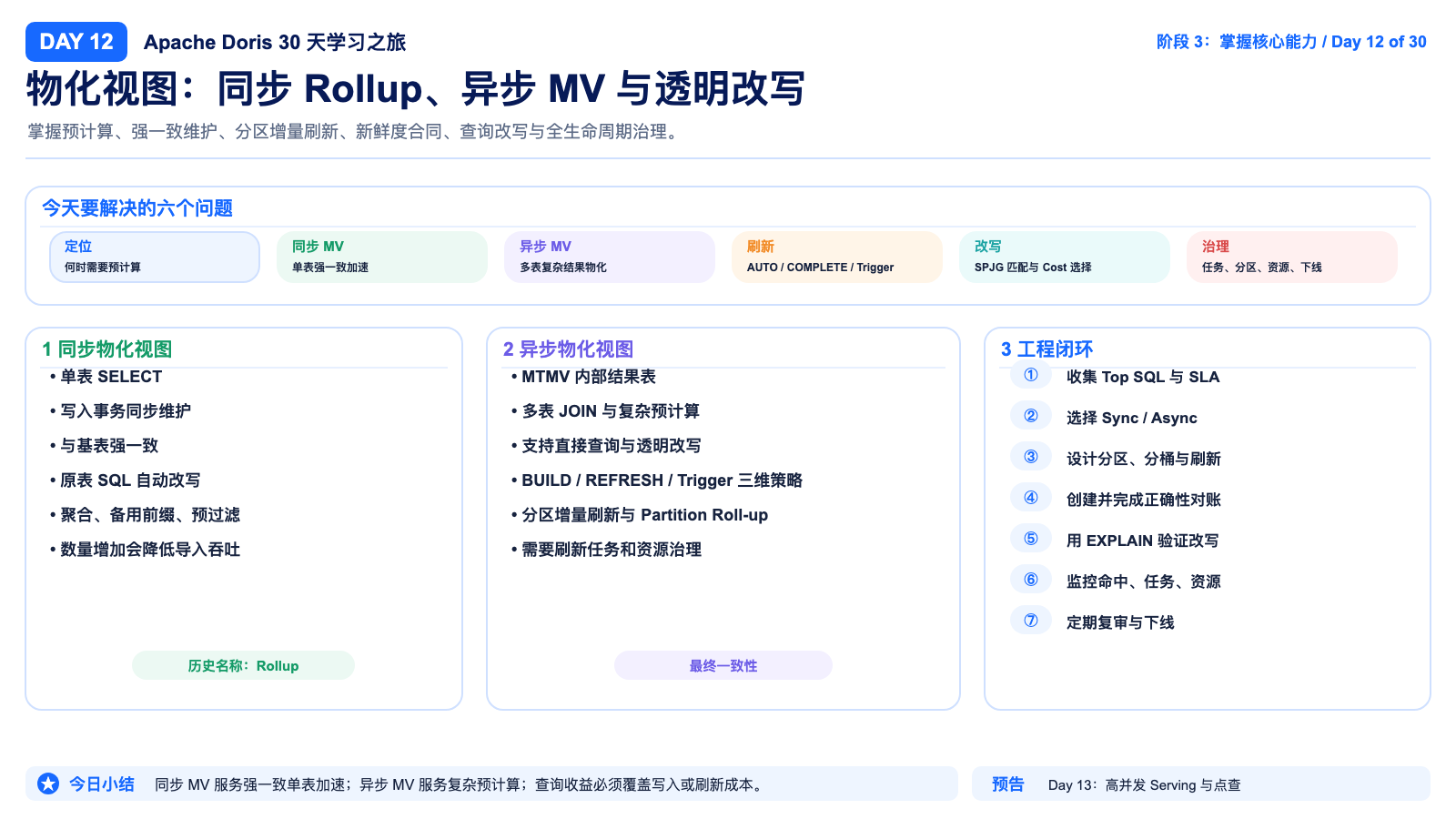Screen dimensions: 1456x819
Task: Open the 改写 SPJG 匹配与 Cost 选择 card
Action: coord(1065,257)
